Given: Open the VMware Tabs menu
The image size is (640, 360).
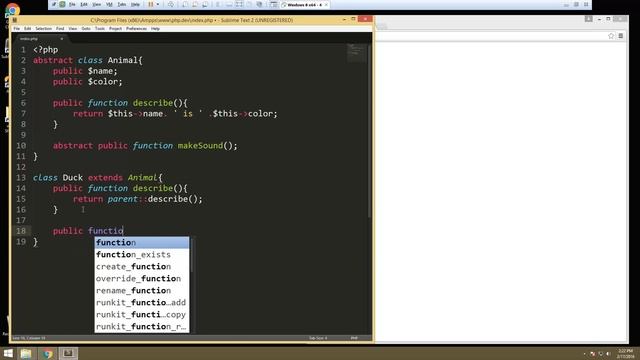Looking at the screenshot, I should (122, 4).
